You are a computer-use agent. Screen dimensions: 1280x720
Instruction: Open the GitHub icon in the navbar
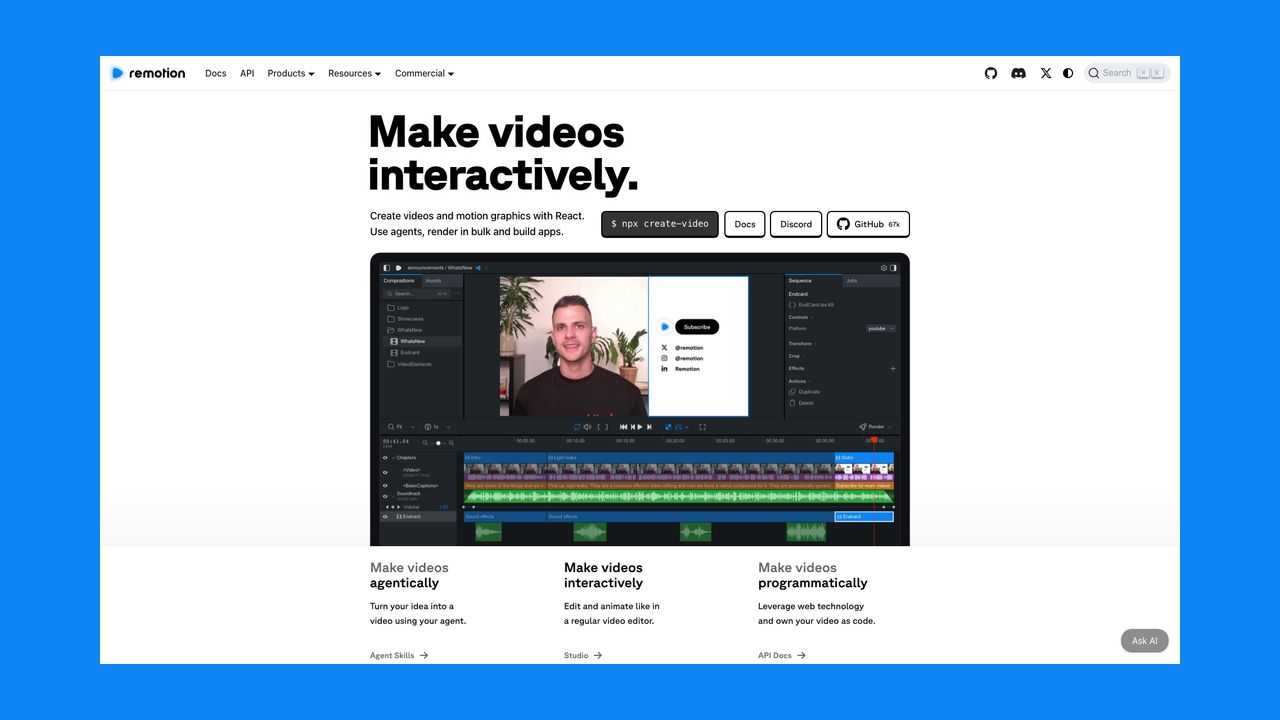coord(991,73)
